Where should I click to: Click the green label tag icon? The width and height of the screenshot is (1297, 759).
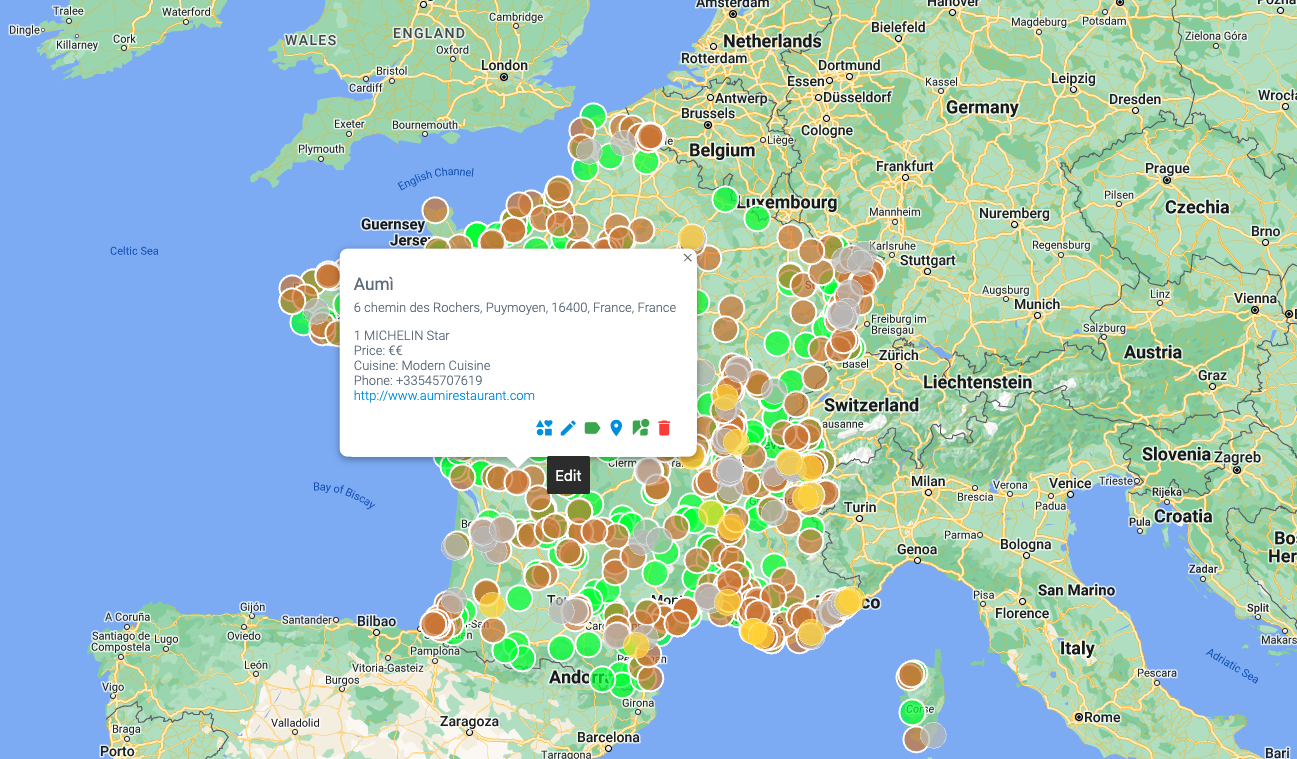point(592,428)
